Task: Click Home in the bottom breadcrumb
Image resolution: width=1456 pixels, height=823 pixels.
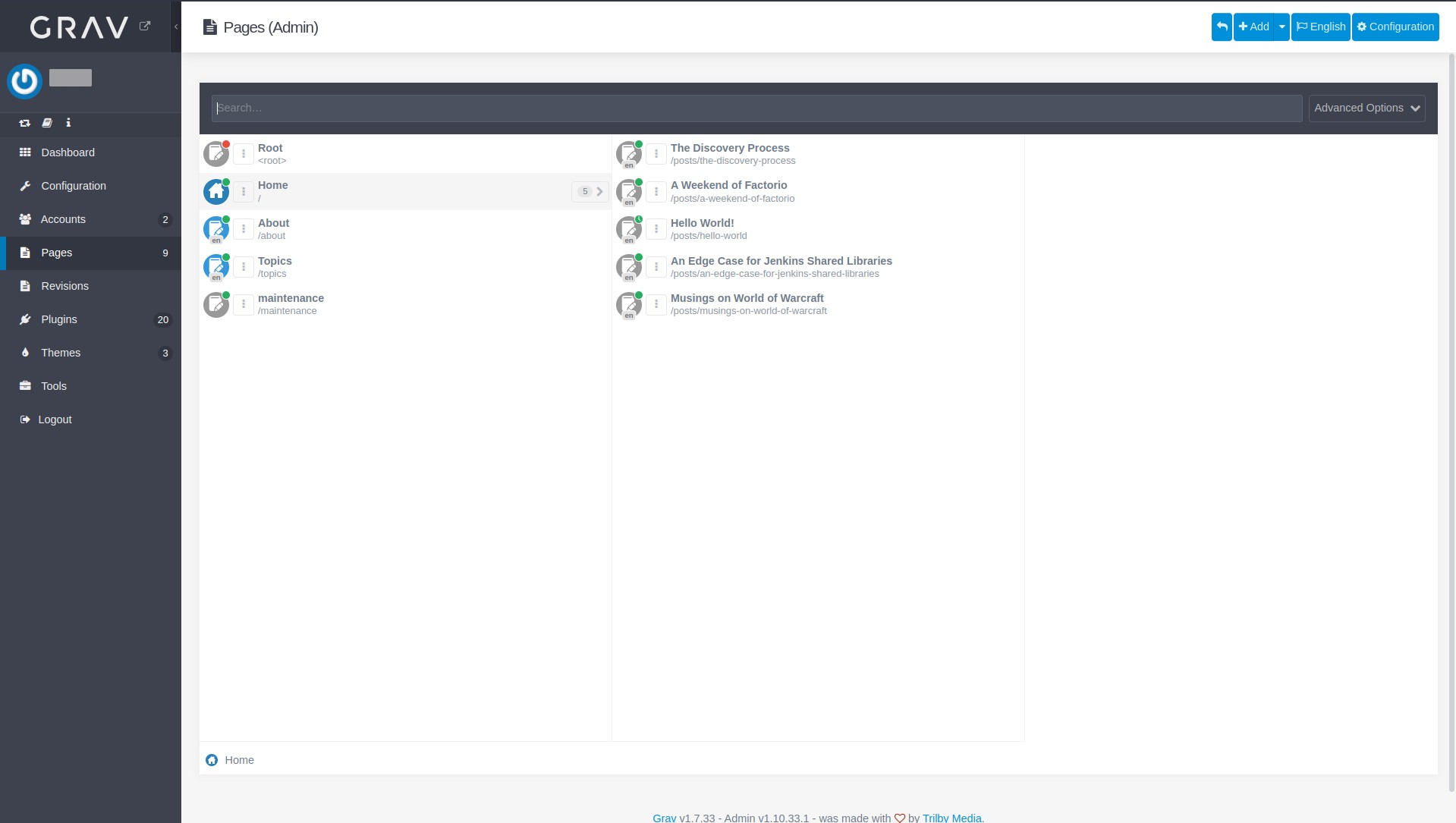Action: click(x=239, y=760)
